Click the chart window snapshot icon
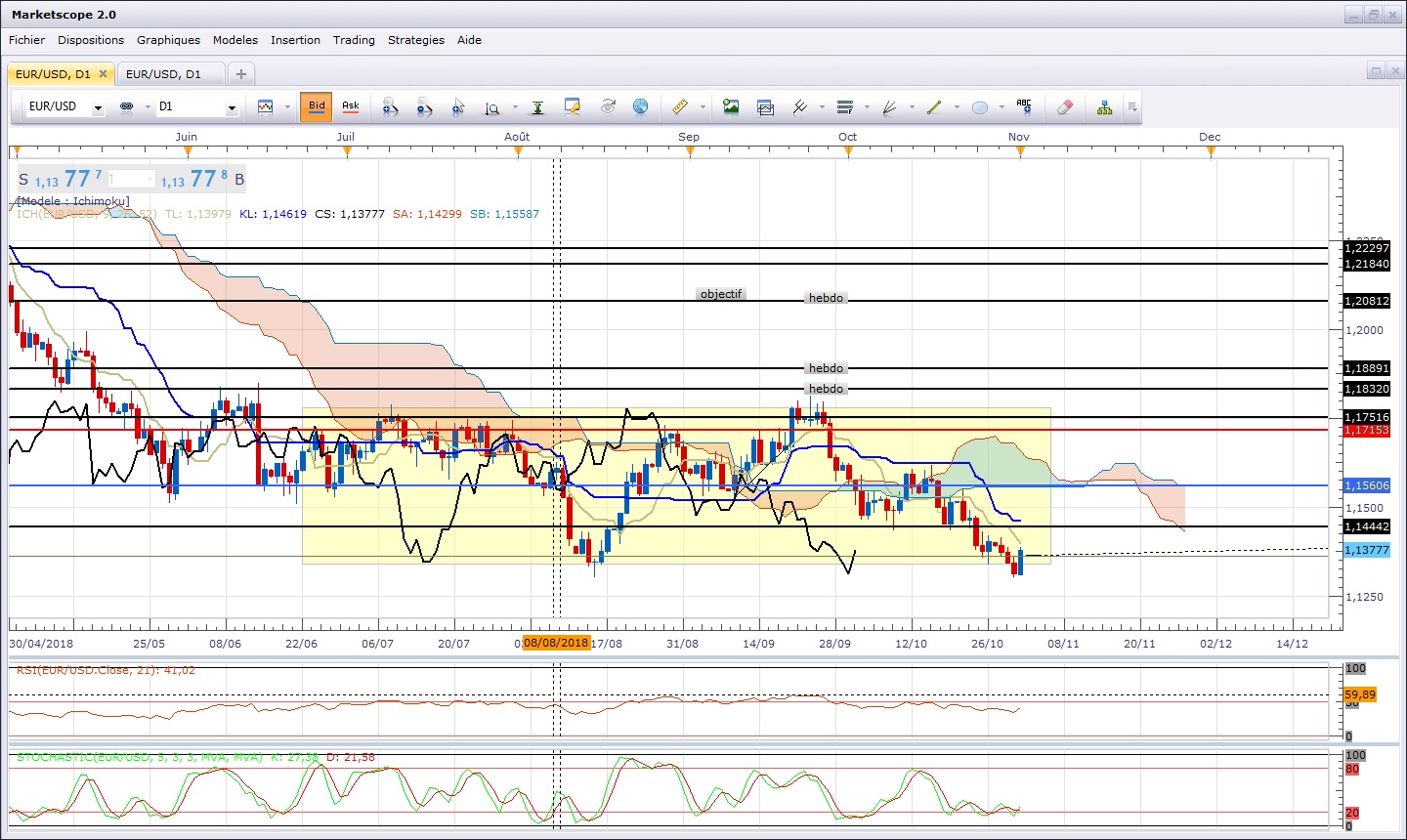This screenshot has height=840, width=1407. (x=765, y=107)
